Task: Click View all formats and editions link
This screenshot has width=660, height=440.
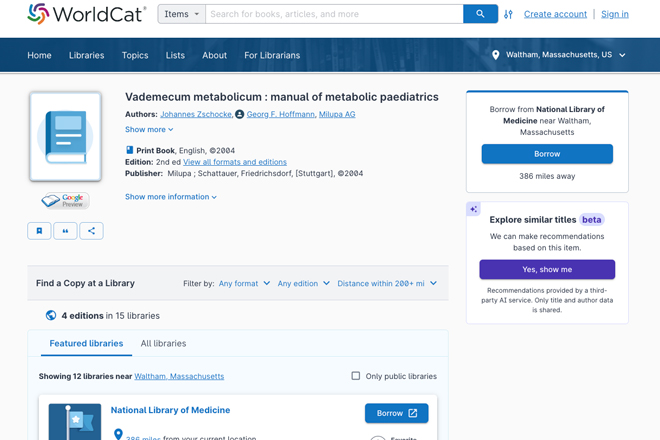Action: pos(235,162)
